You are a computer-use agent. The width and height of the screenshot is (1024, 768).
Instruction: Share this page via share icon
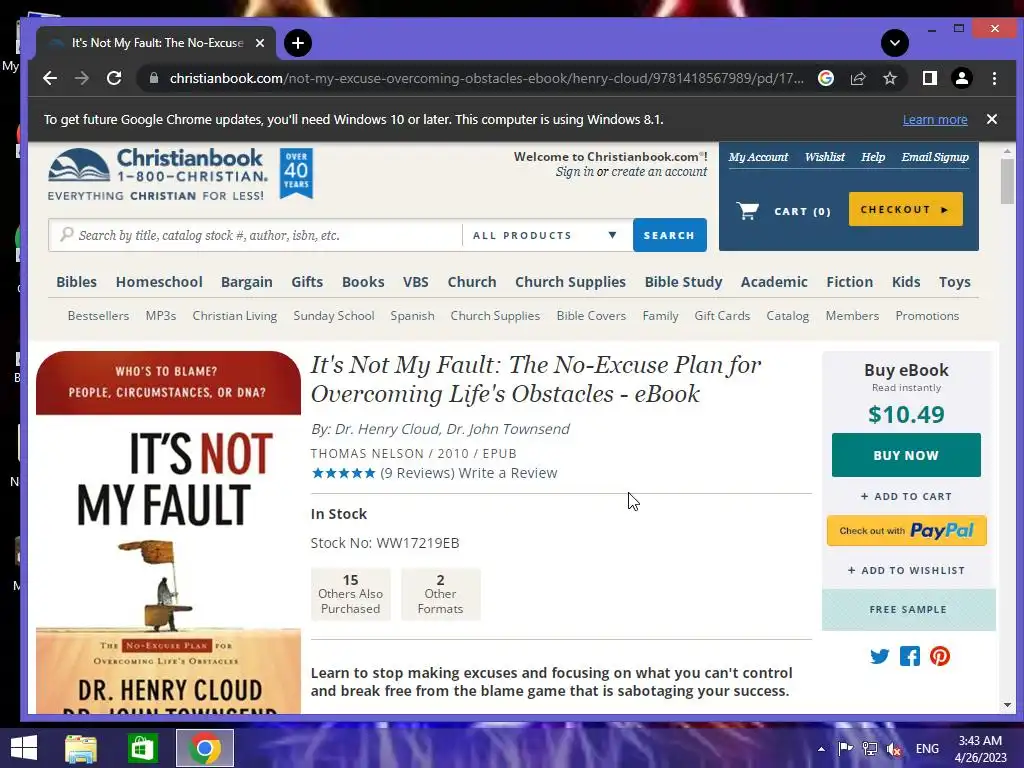858,78
